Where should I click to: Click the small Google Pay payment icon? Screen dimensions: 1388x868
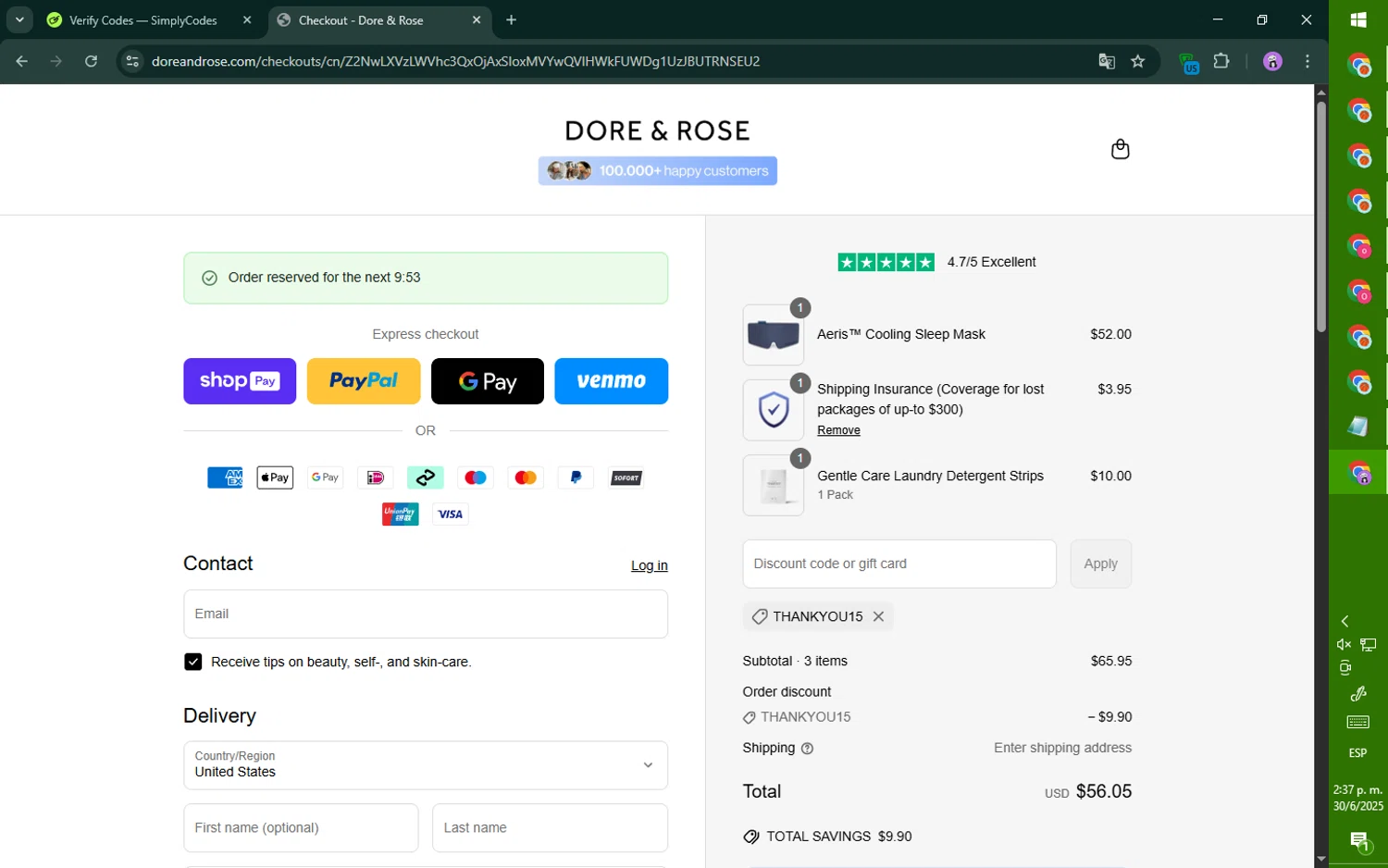coord(325,477)
